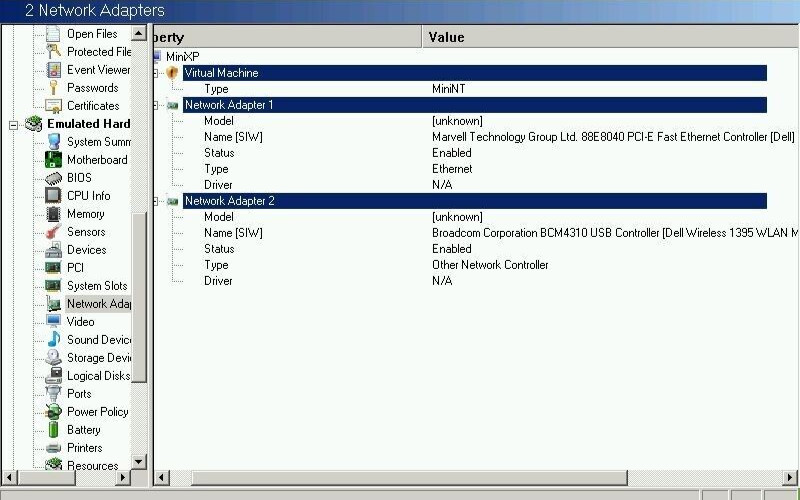800x500 pixels.
Task: Open the CPU Info icon
Action: pyautogui.click(x=53, y=195)
